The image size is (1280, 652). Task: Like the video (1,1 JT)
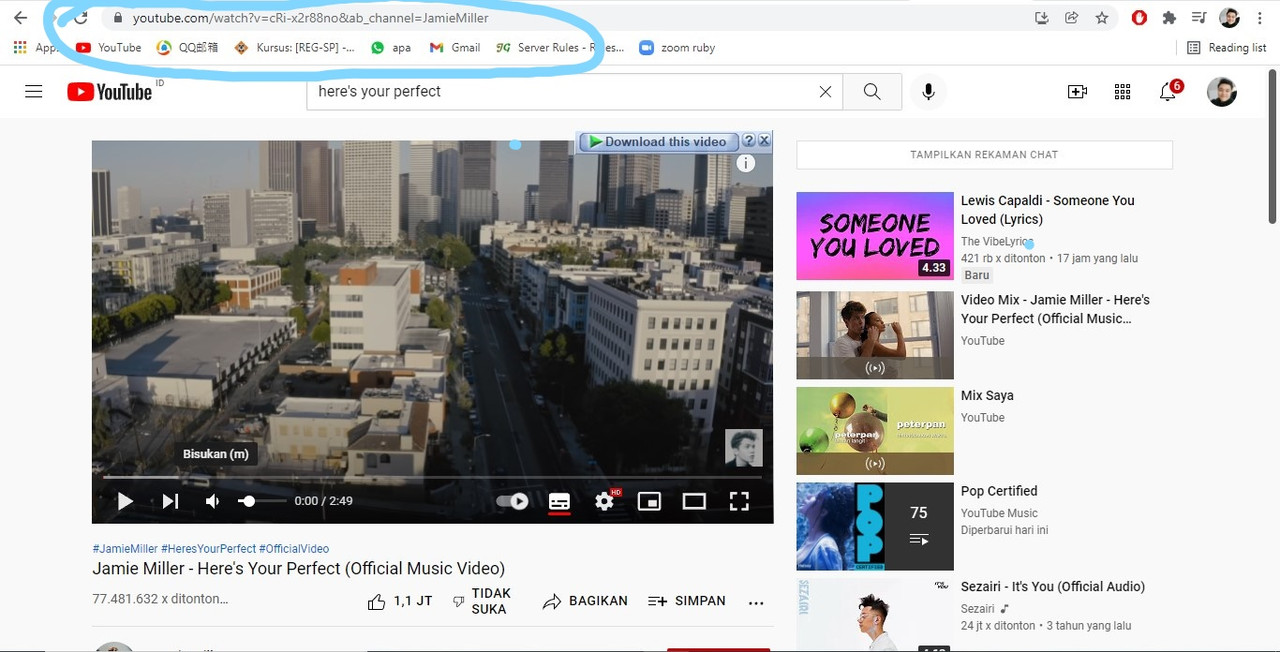399,601
